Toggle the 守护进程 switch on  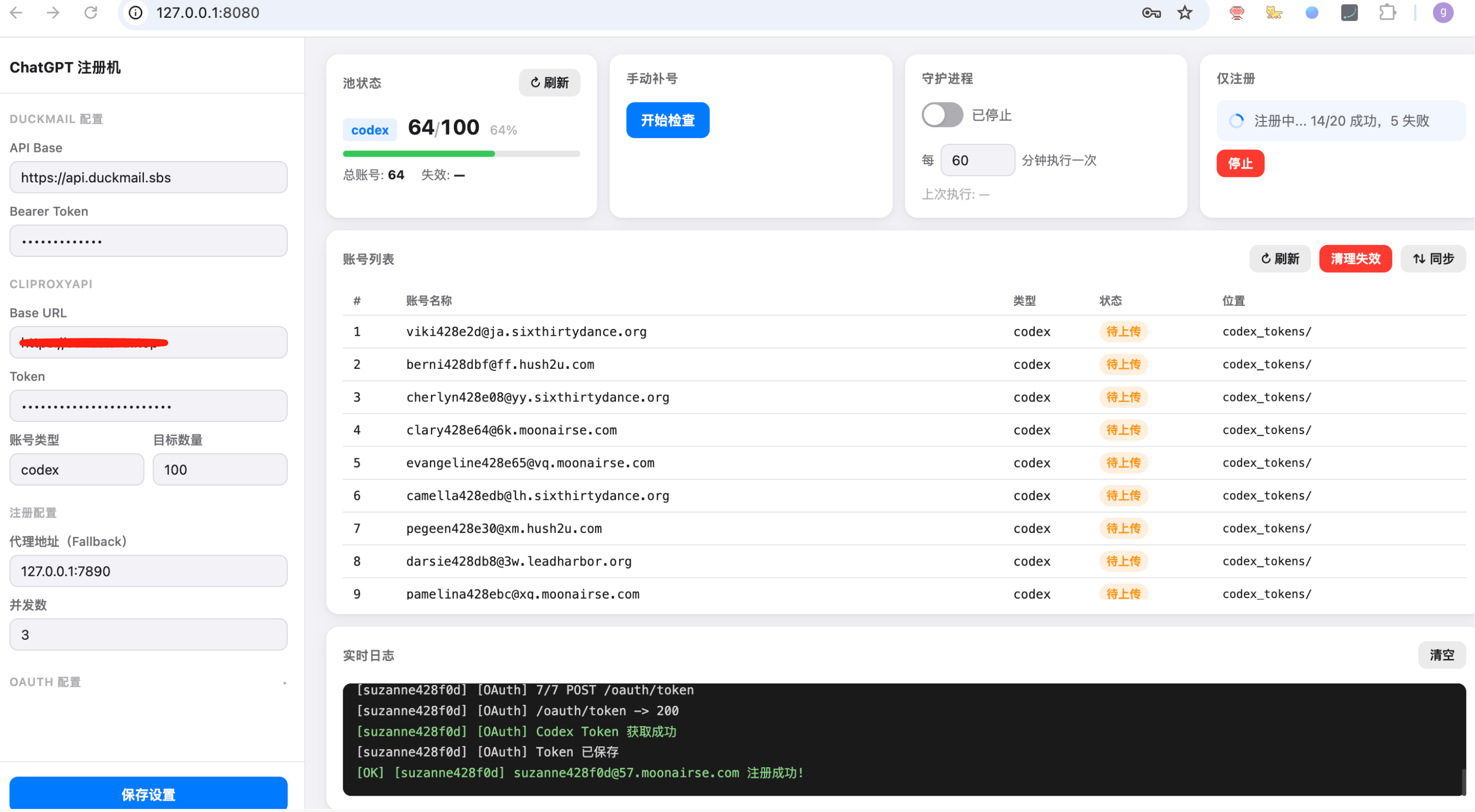[x=942, y=115]
